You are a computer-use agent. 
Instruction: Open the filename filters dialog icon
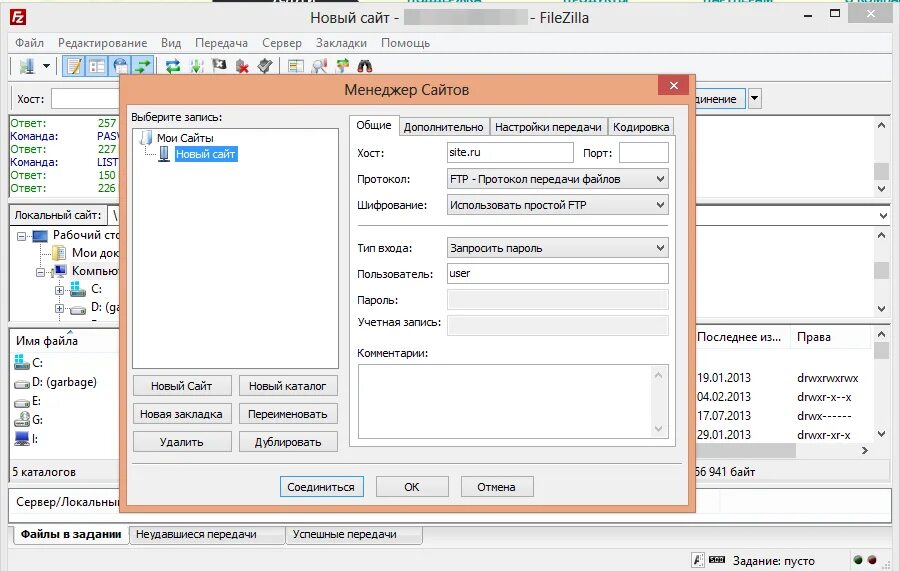point(296,67)
